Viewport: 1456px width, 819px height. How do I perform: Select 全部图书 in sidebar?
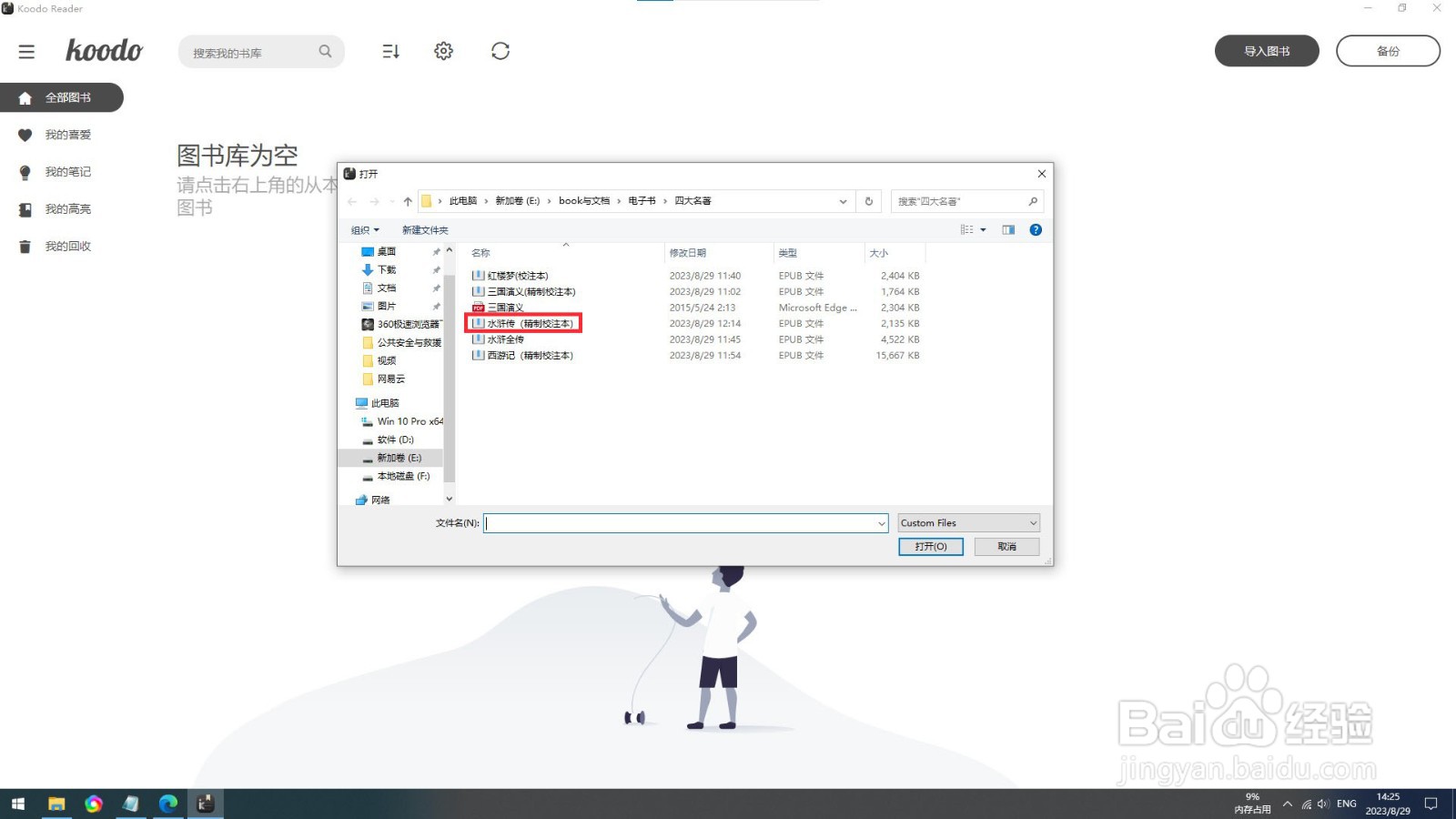tap(61, 97)
